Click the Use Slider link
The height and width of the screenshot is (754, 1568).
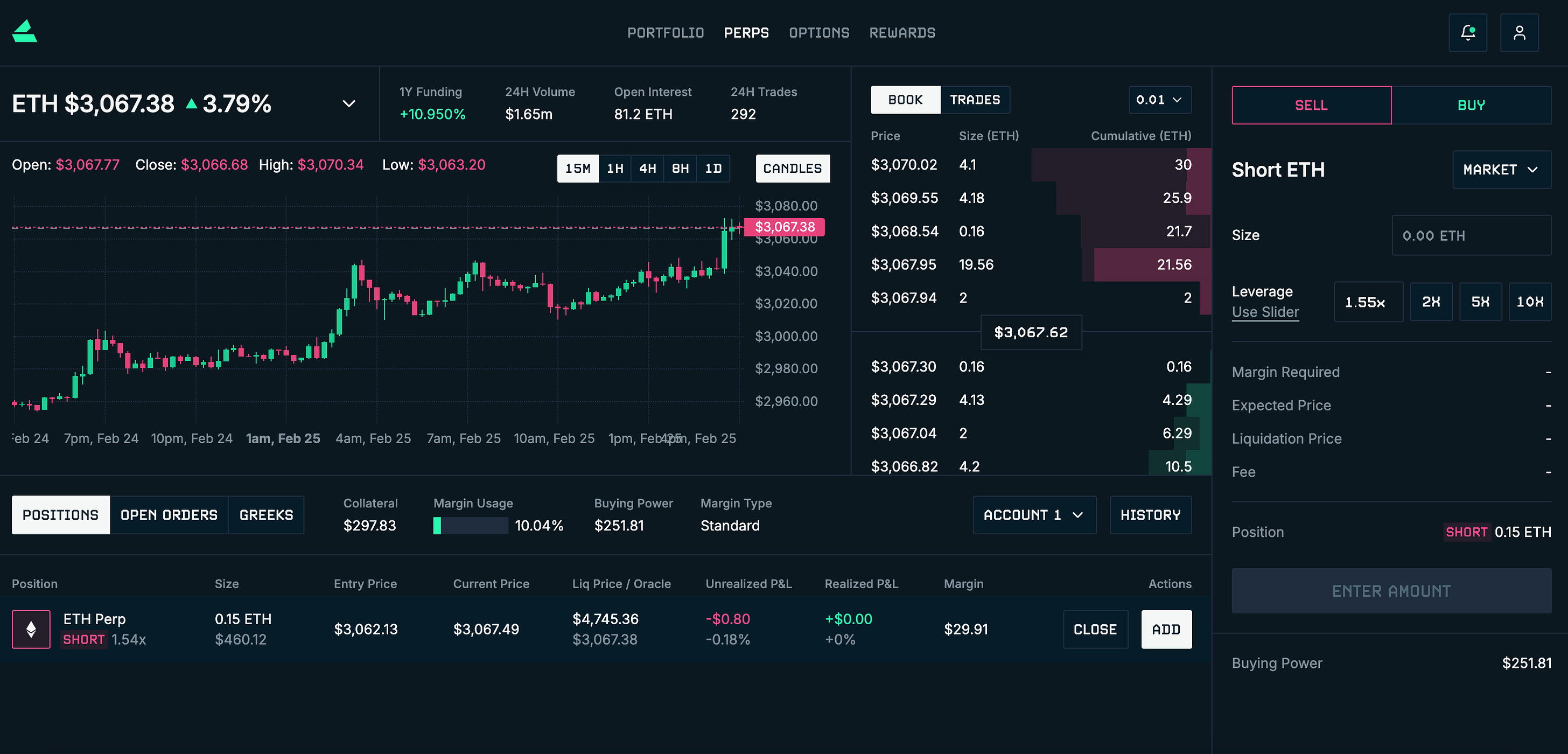[1265, 312]
